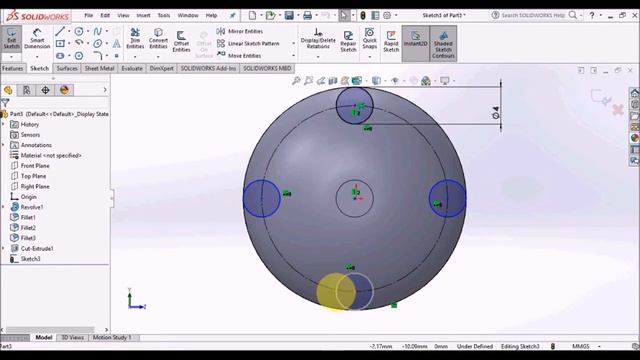Select the Arc sketch tool

pyautogui.click(x=79, y=43)
